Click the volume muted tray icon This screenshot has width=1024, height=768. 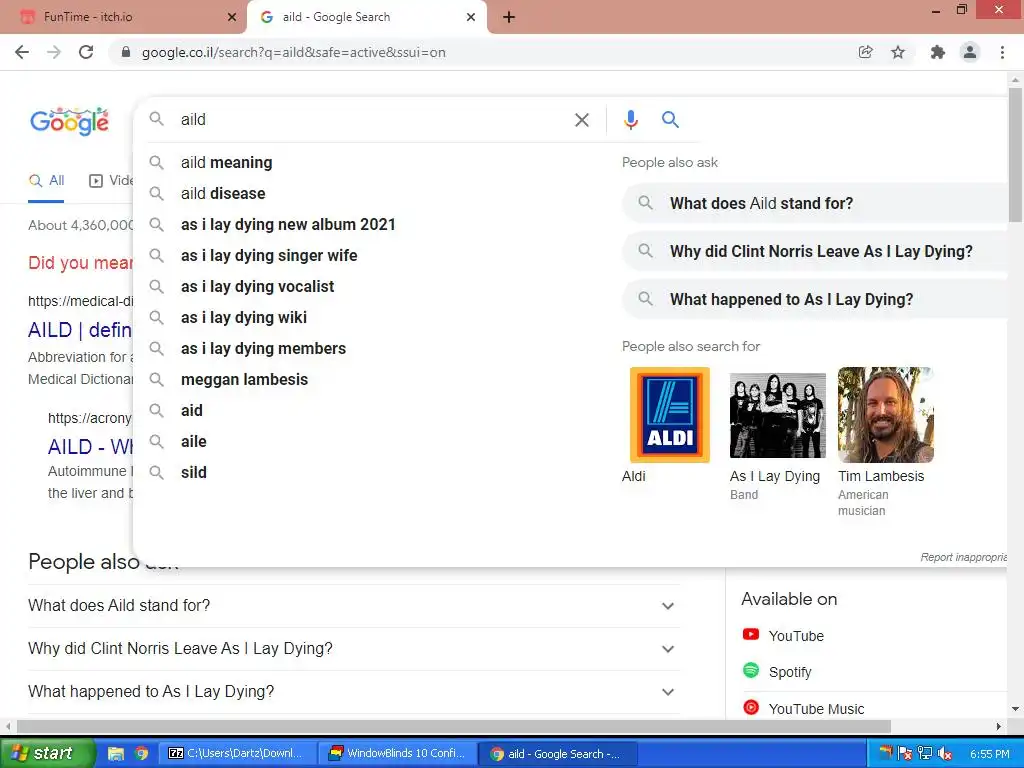[944, 754]
